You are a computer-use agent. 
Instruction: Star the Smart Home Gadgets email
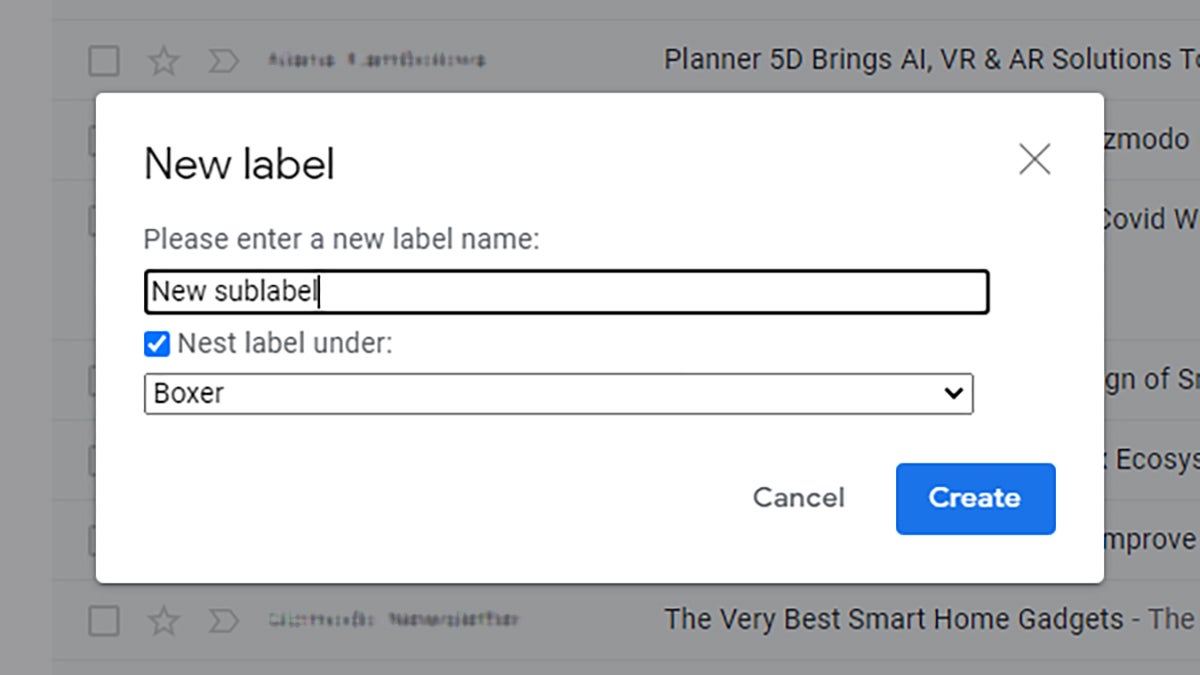click(x=163, y=620)
